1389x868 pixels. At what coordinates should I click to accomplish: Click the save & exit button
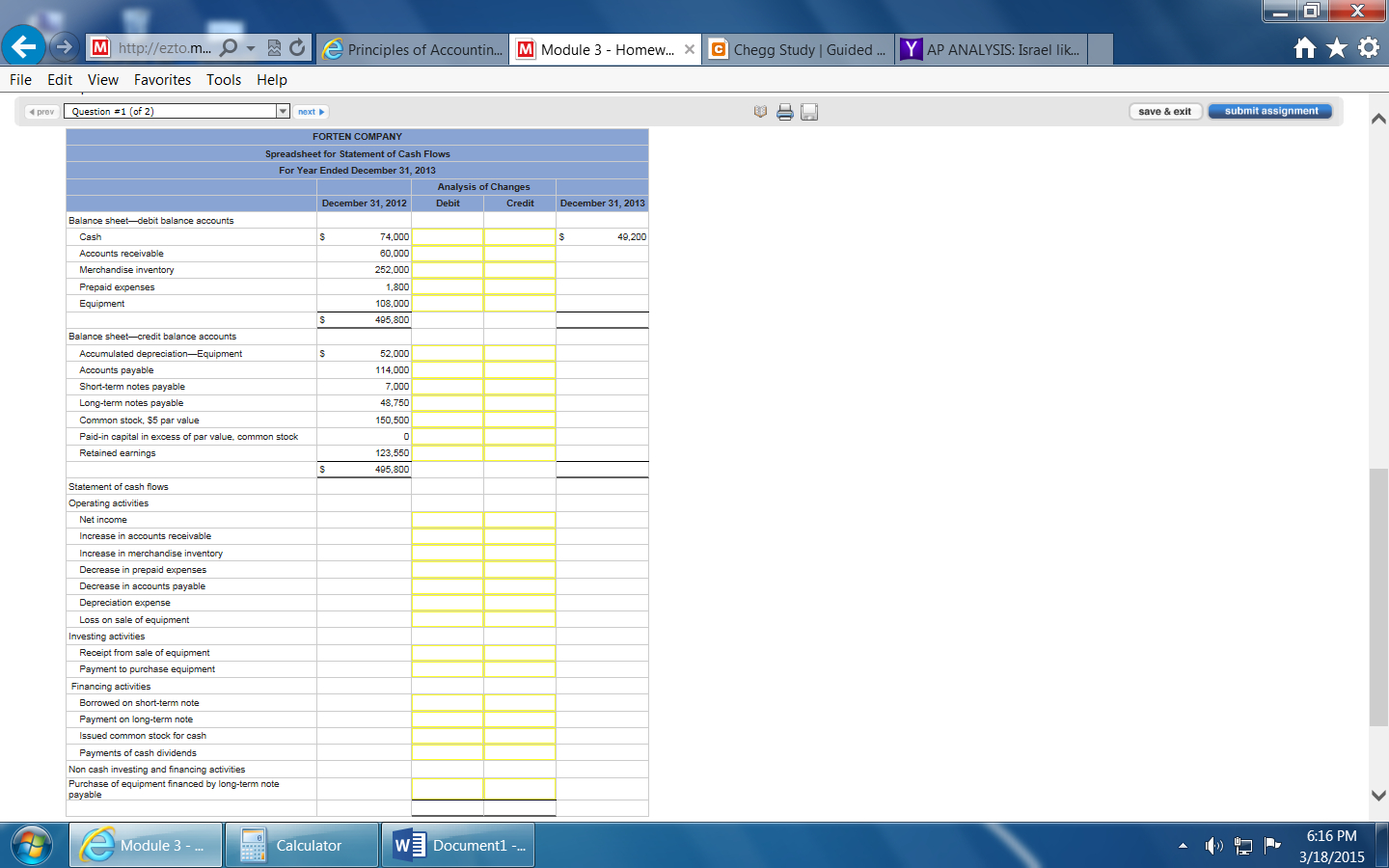pyautogui.click(x=1164, y=112)
